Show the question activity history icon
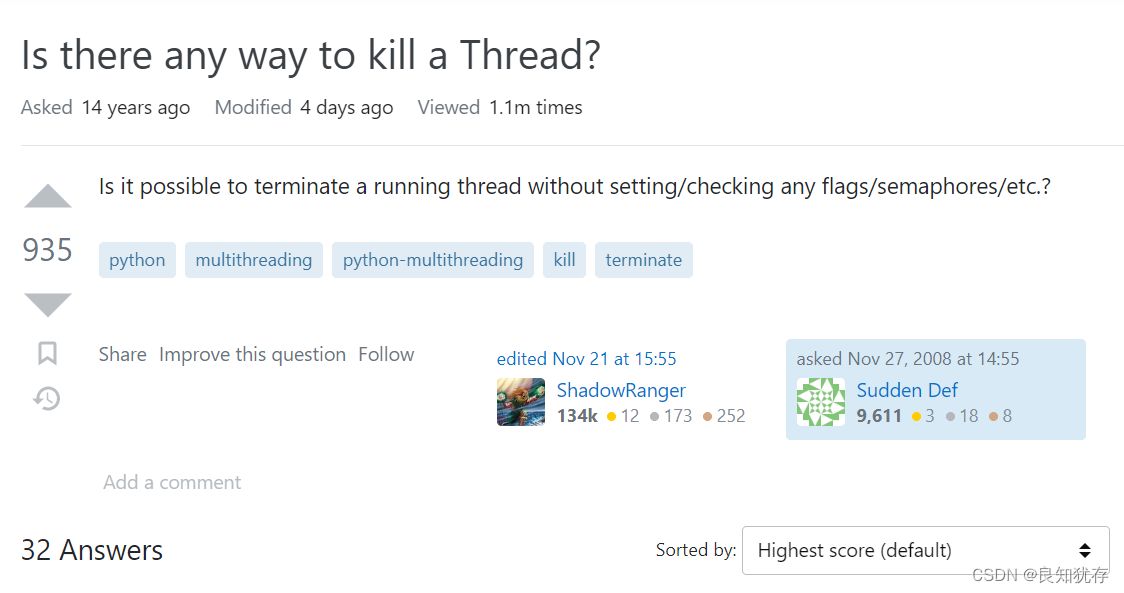 (47, 399)
